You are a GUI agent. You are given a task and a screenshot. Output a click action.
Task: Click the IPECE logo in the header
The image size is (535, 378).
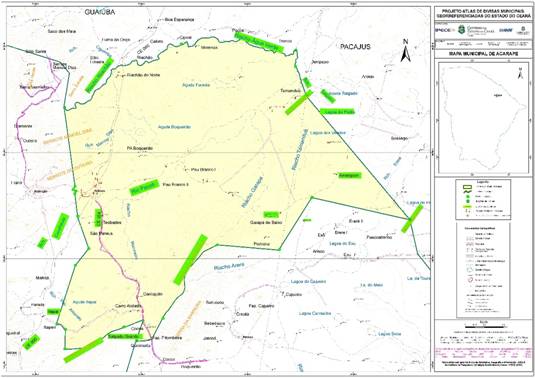pos(444,30)
